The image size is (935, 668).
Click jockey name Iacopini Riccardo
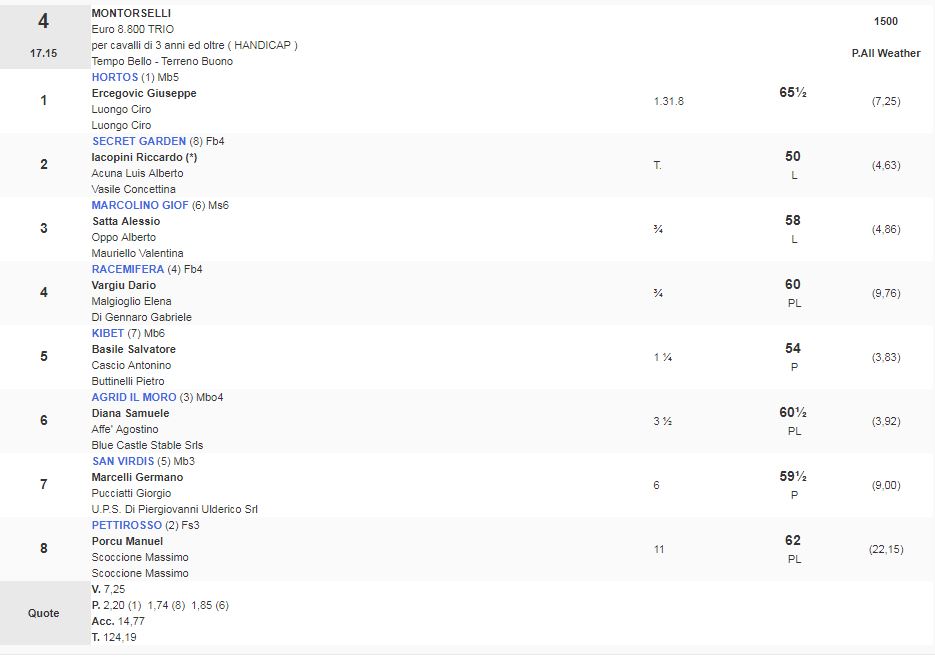tap(138, 157)
